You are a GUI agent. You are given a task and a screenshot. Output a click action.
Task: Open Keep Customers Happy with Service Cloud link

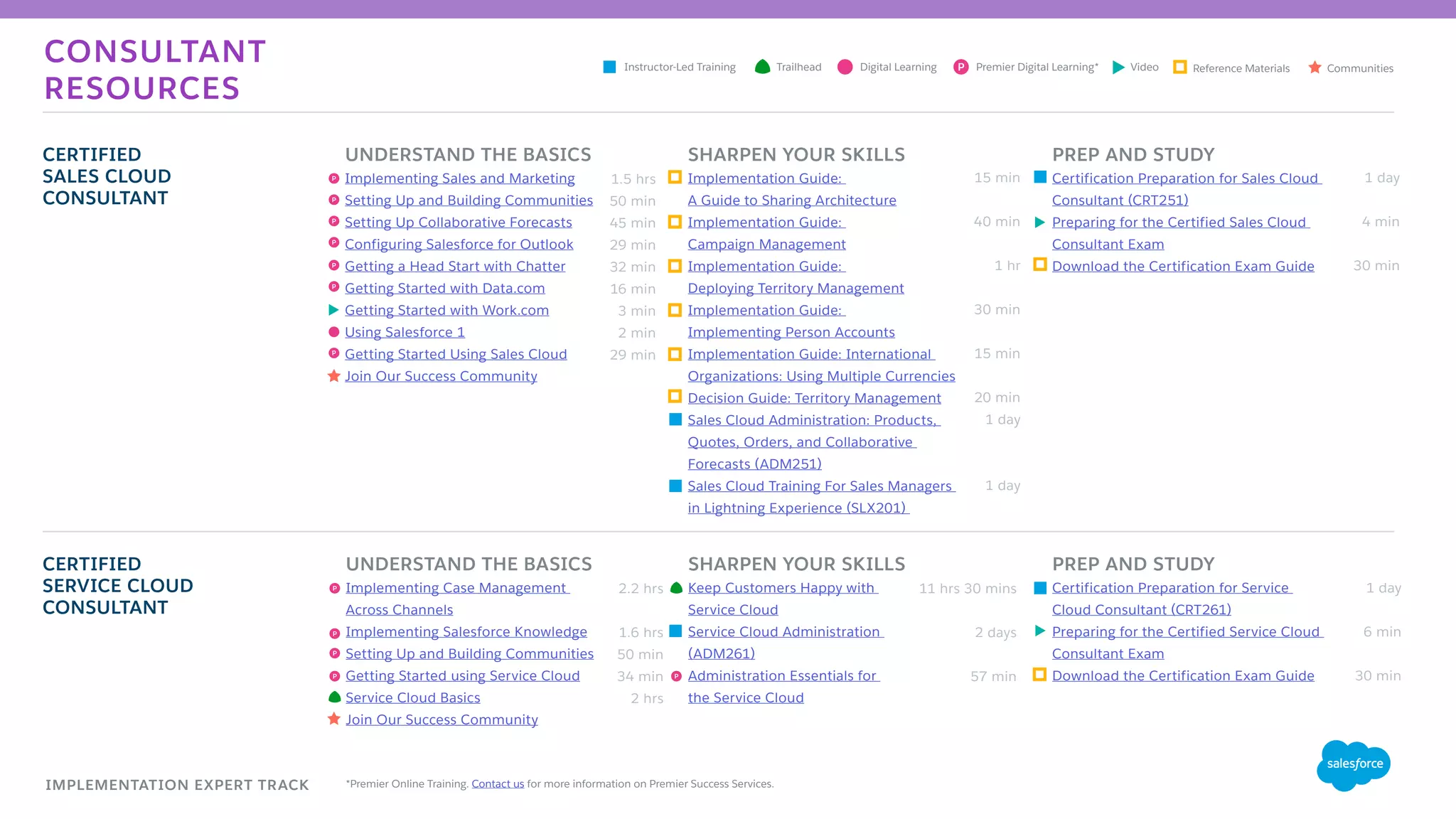(x=783, y=599)
